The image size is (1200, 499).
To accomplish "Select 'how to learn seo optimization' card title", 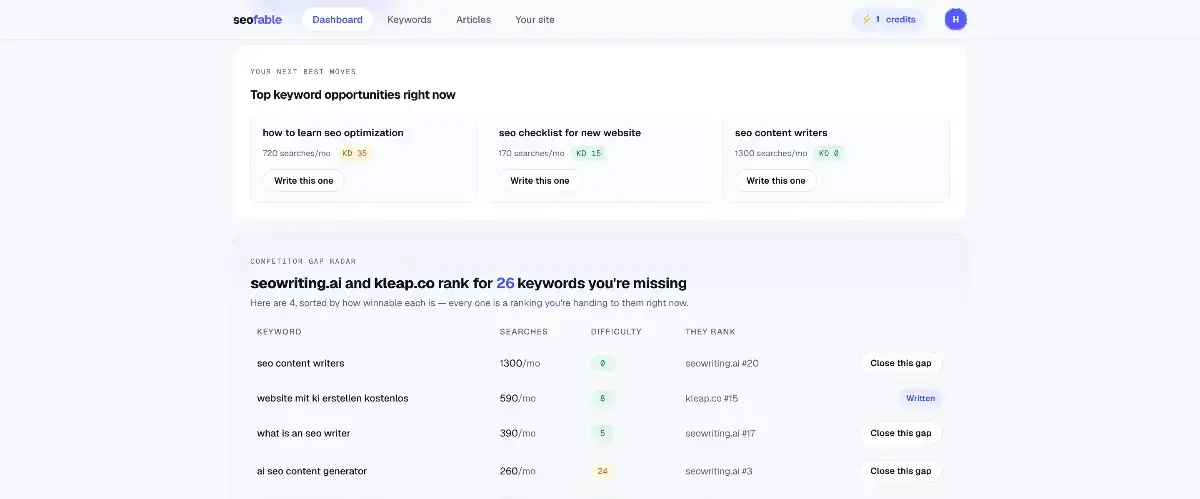I will [x=333, y=133].
